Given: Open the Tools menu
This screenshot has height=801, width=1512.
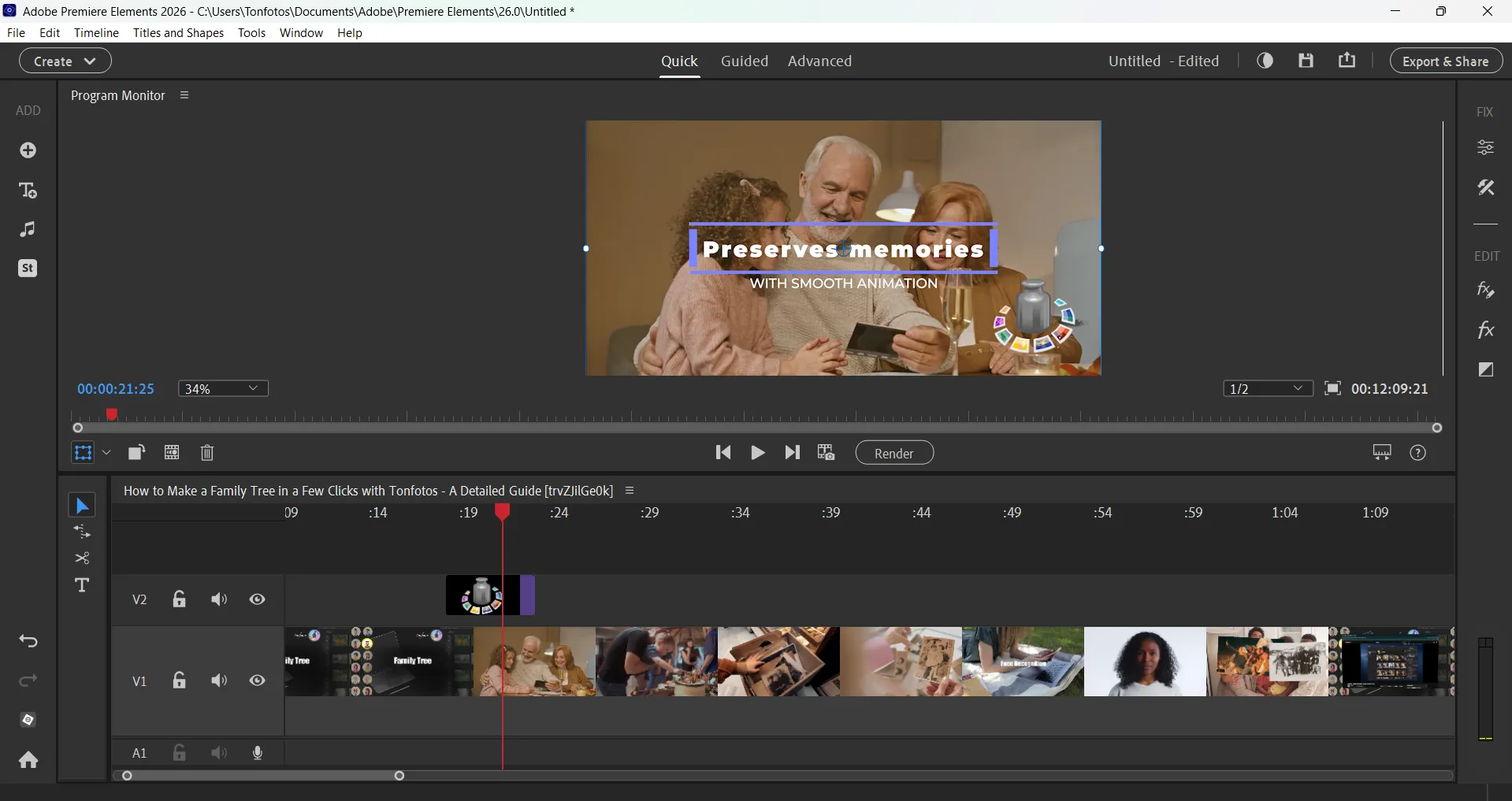Looking at the screenshot, I should tap(251, 33).
